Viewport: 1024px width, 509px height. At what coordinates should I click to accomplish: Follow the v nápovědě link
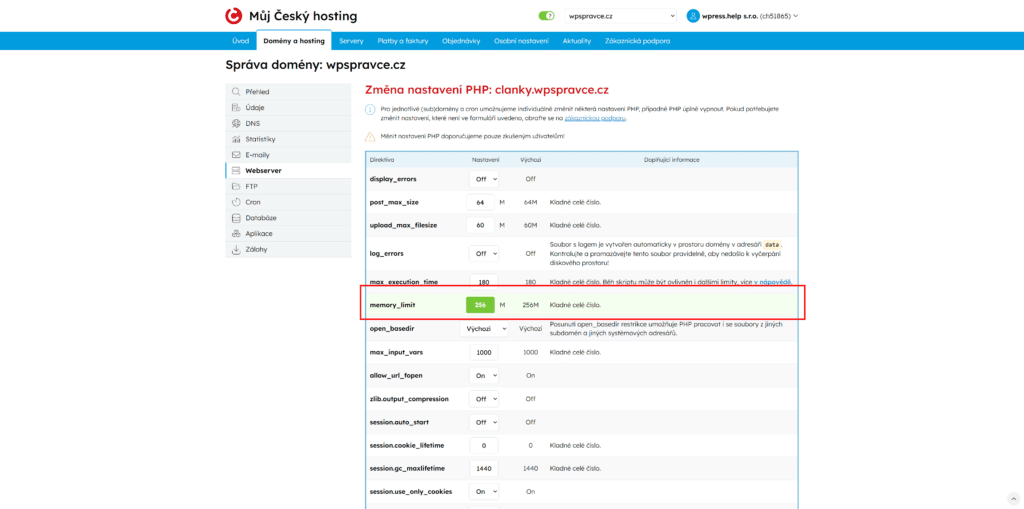pos(773,282)
